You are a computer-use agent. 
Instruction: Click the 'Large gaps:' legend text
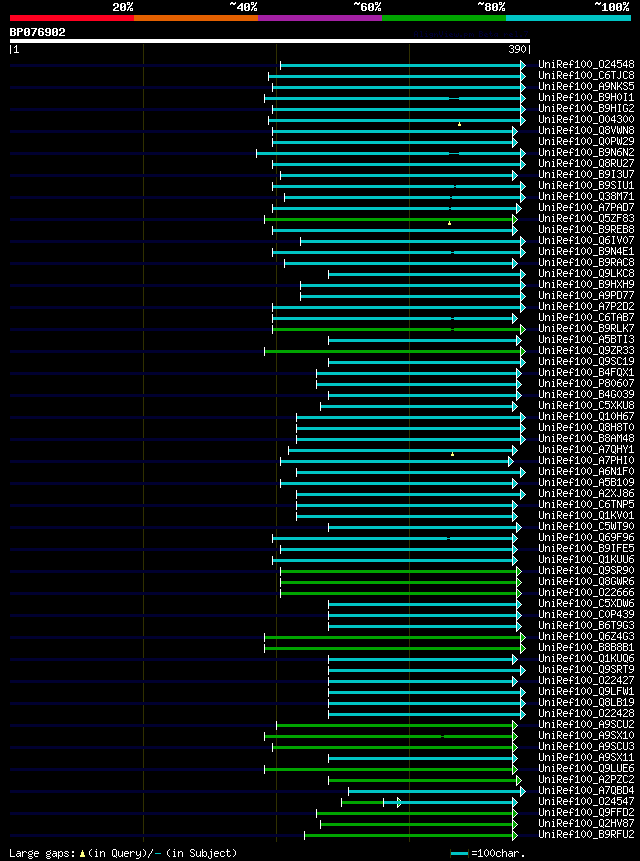[42, 853]
